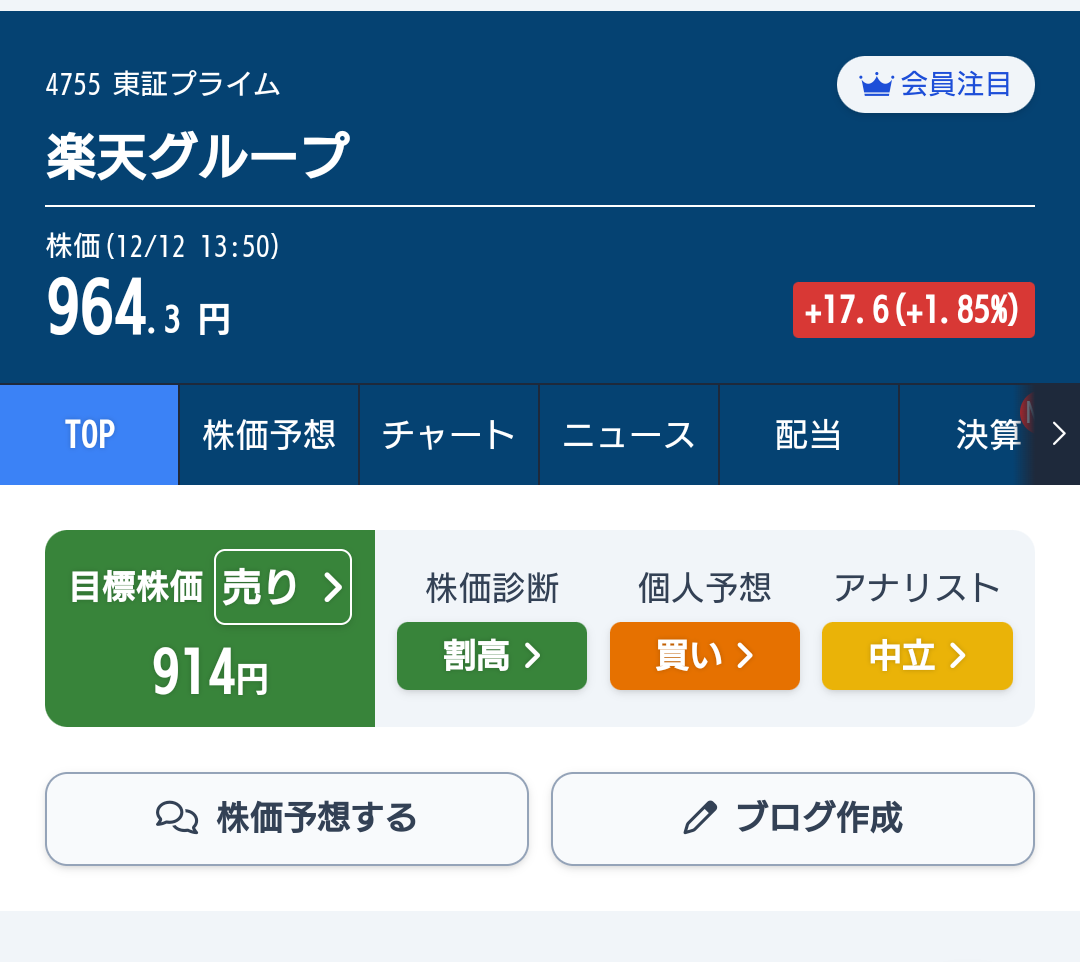
Task: Open the 割高 stock diagnosis panel
Action: (x=491, y=656)
